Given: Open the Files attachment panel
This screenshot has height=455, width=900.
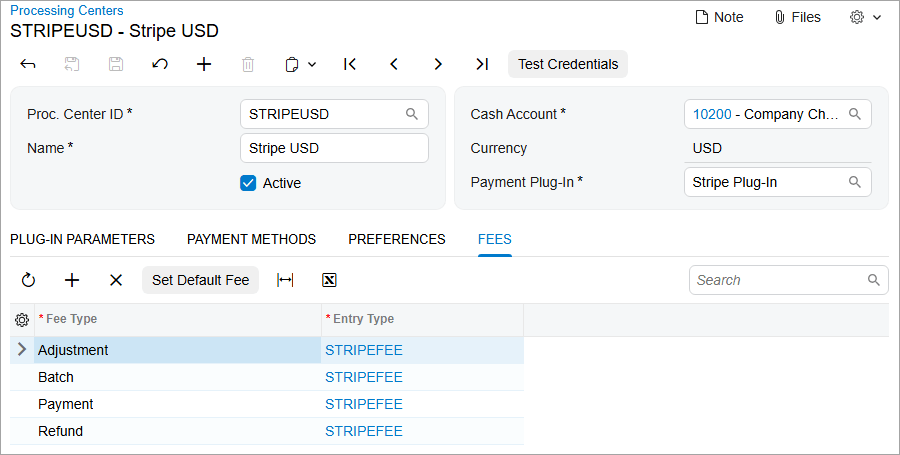Looking at the screenshot, I should tap(797, 17).
